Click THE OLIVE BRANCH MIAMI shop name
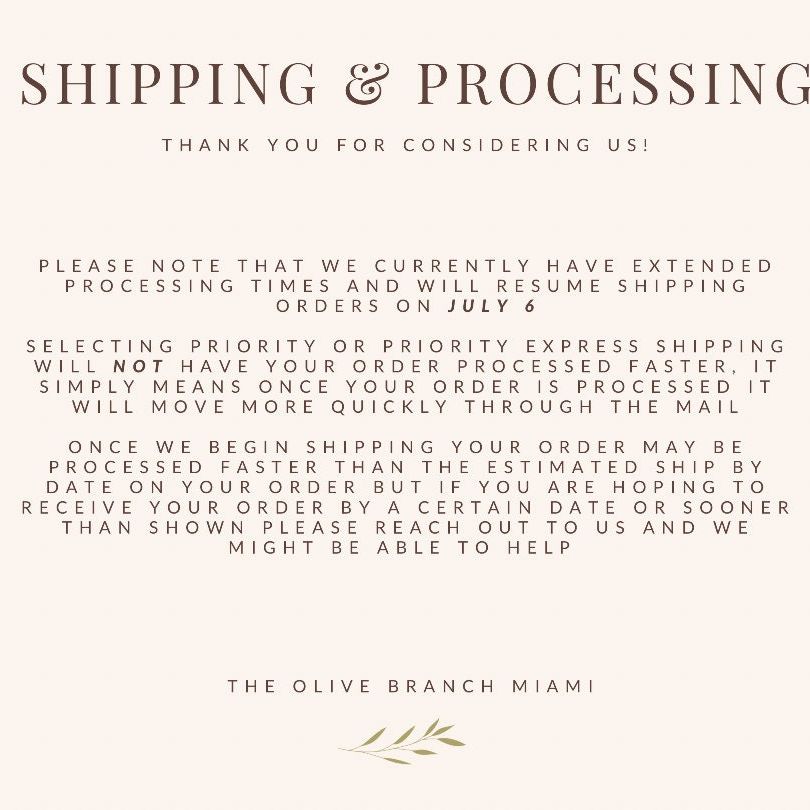Screen dimensions: 810x810 (411, 686)
